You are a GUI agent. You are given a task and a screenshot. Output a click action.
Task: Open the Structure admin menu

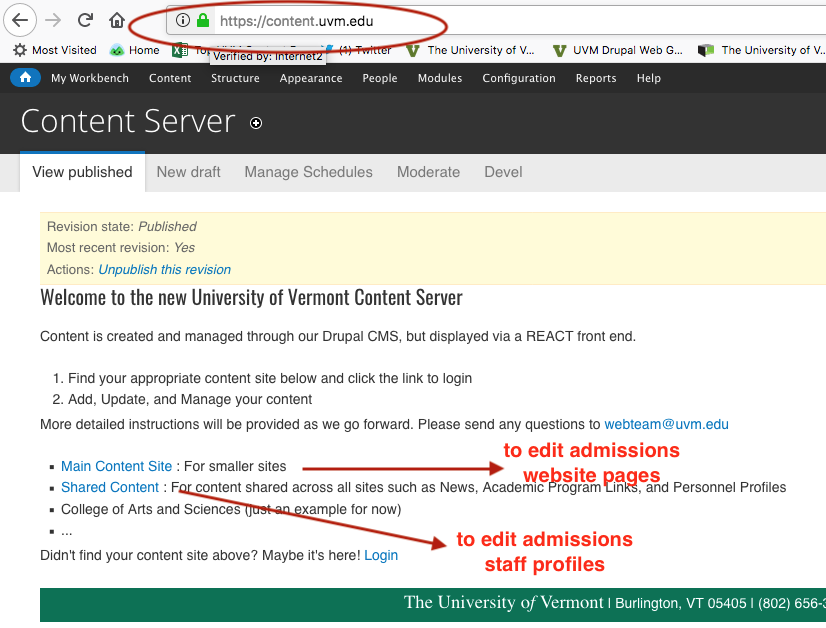pyautogui.click(x=235, y=78)
